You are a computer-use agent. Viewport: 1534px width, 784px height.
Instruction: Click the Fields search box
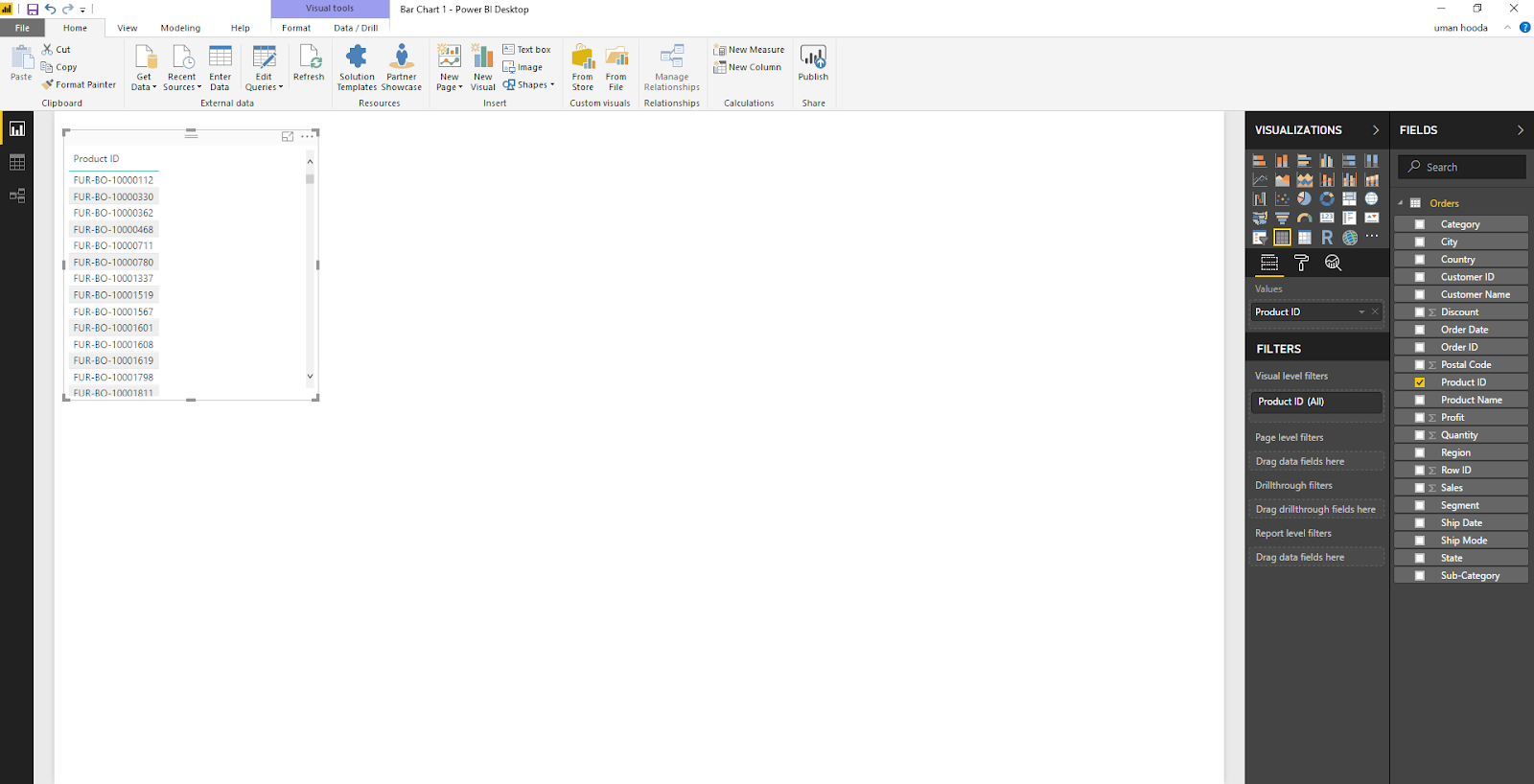[x=1462, y=167]
